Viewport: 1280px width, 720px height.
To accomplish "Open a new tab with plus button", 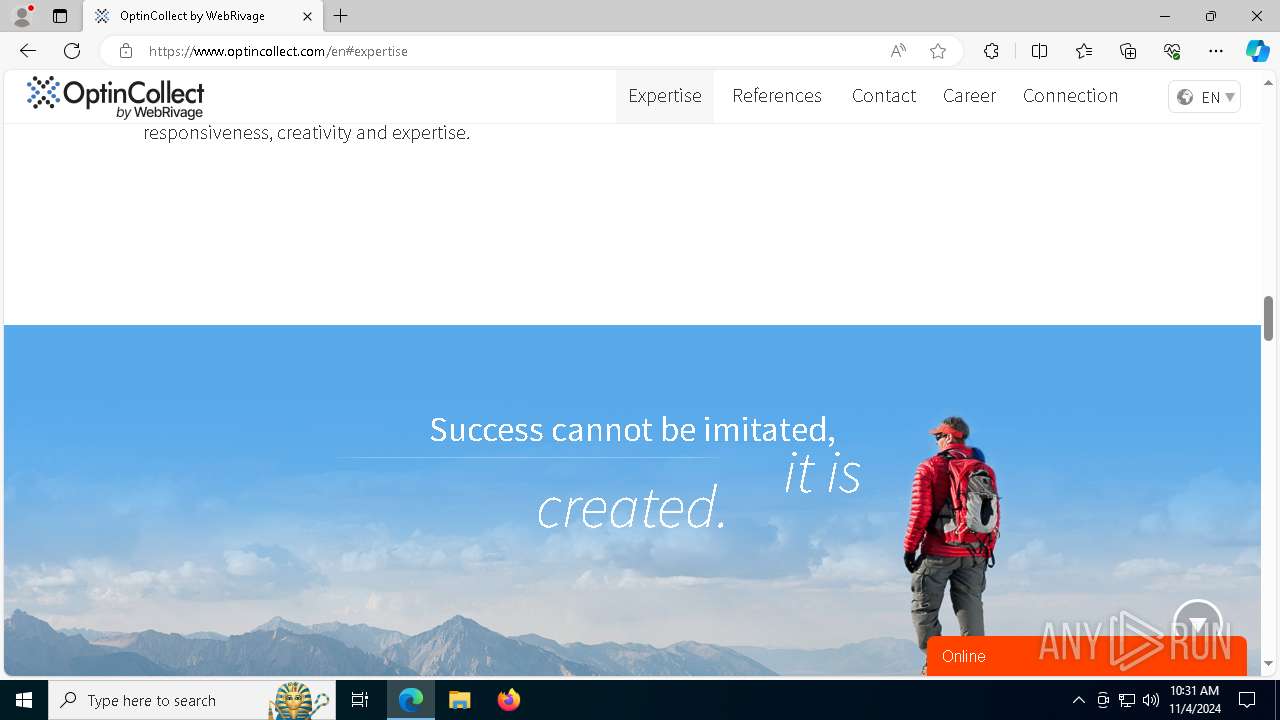I will pos(341,16).
